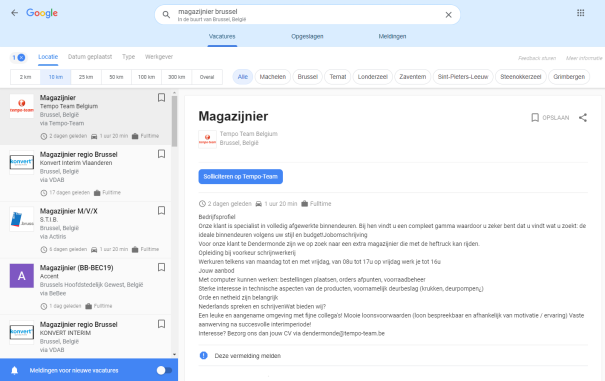Choose the Alle location chip
Image resolution: width=605 pixels, height=381 pixels.
coord(243,77)
